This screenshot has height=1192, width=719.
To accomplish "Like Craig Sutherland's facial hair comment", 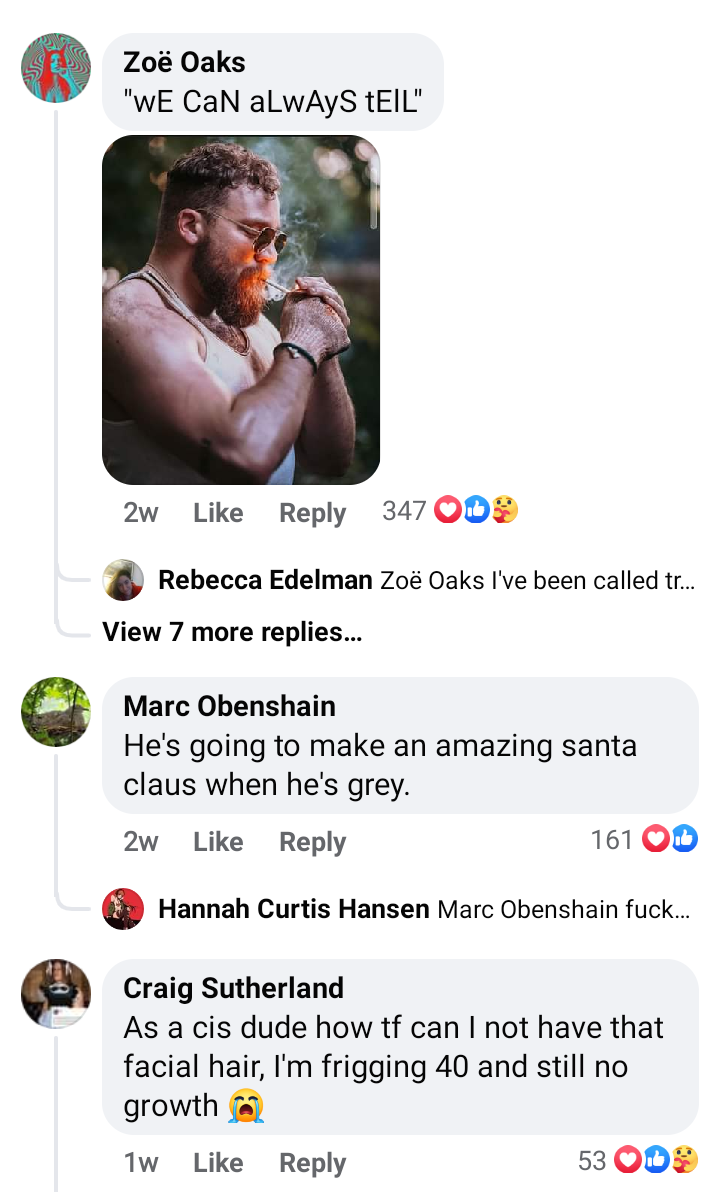I will pos(218,1162).
